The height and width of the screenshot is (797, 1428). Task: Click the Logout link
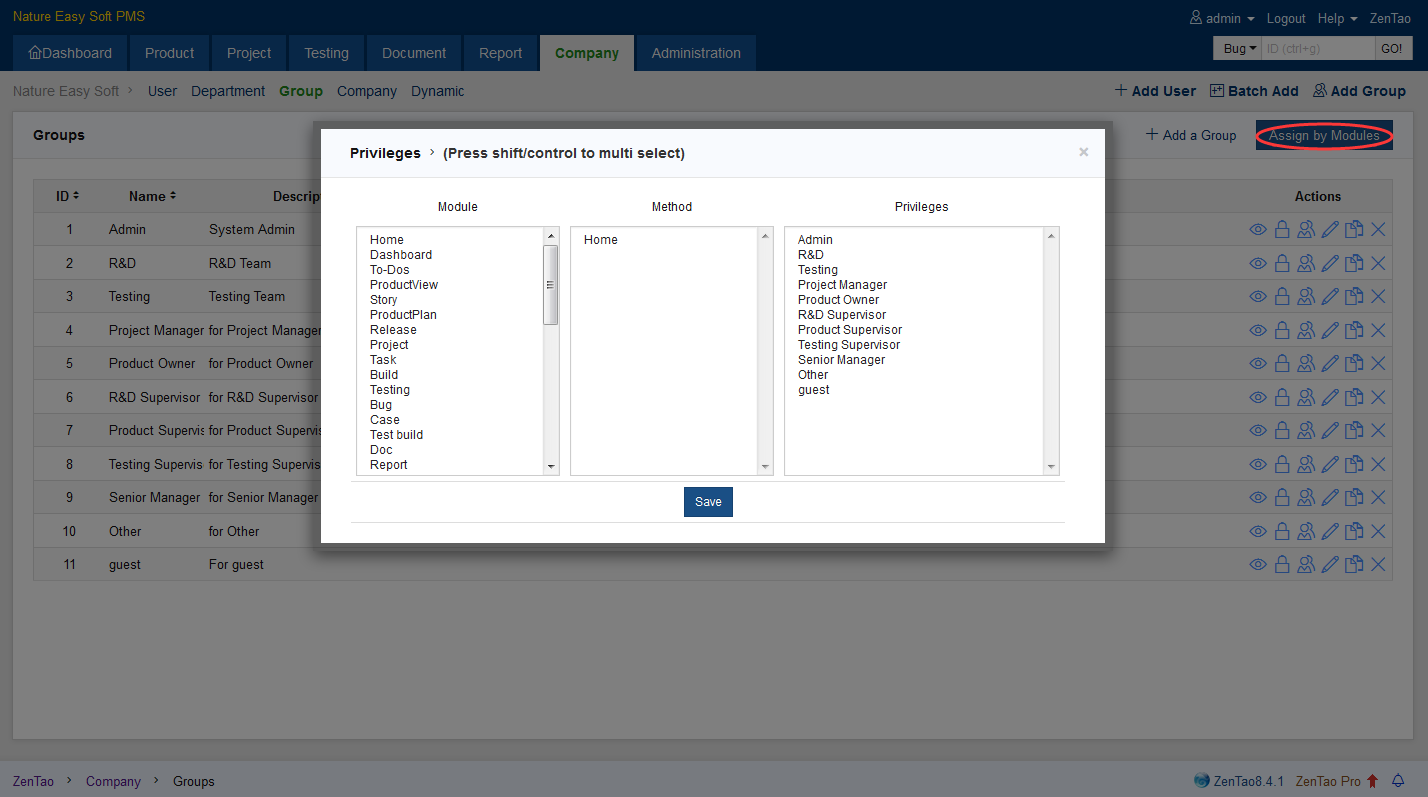coord(1285,18)
